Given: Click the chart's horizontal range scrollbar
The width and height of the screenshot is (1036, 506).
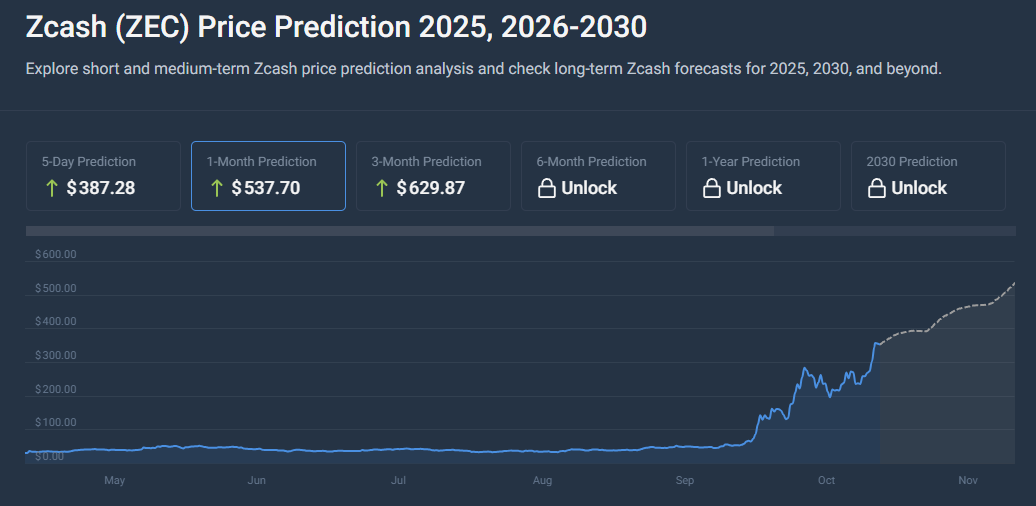Looking at the screenshot, I should pyautogui.click(x=399, y=231).
